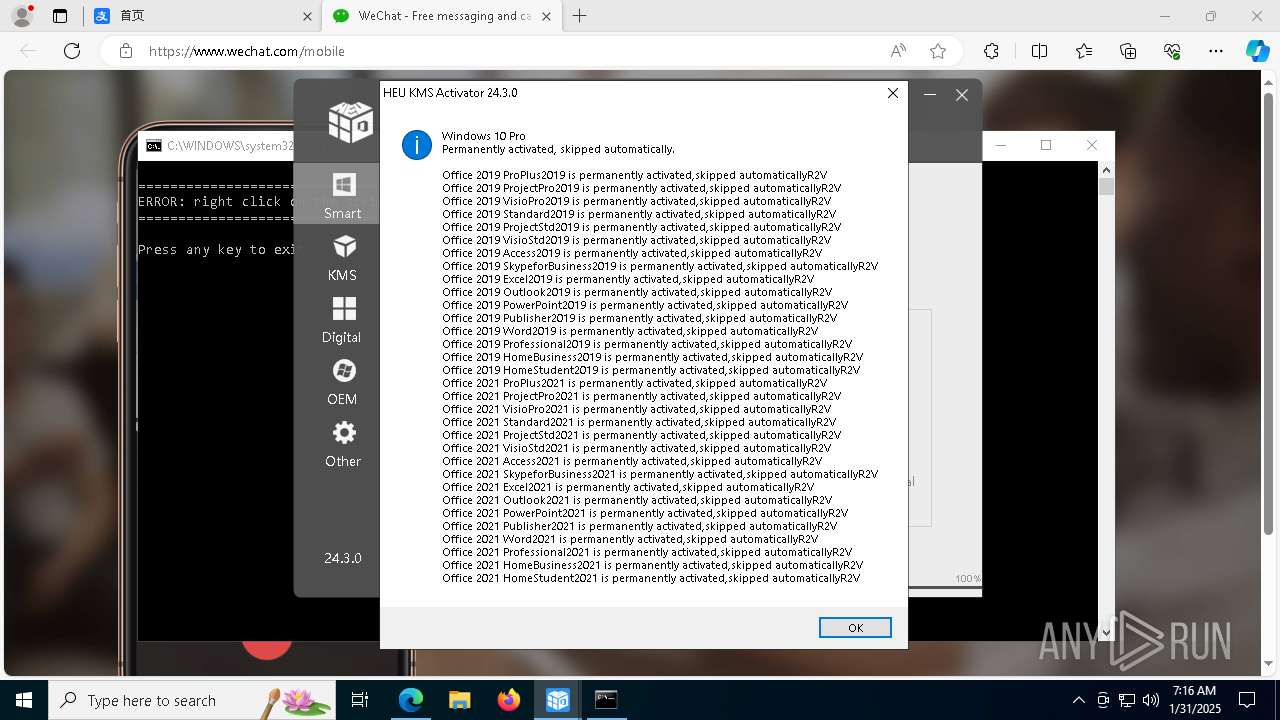
Task: Open browser Extensions menu
Action: [x=991, y=51]
